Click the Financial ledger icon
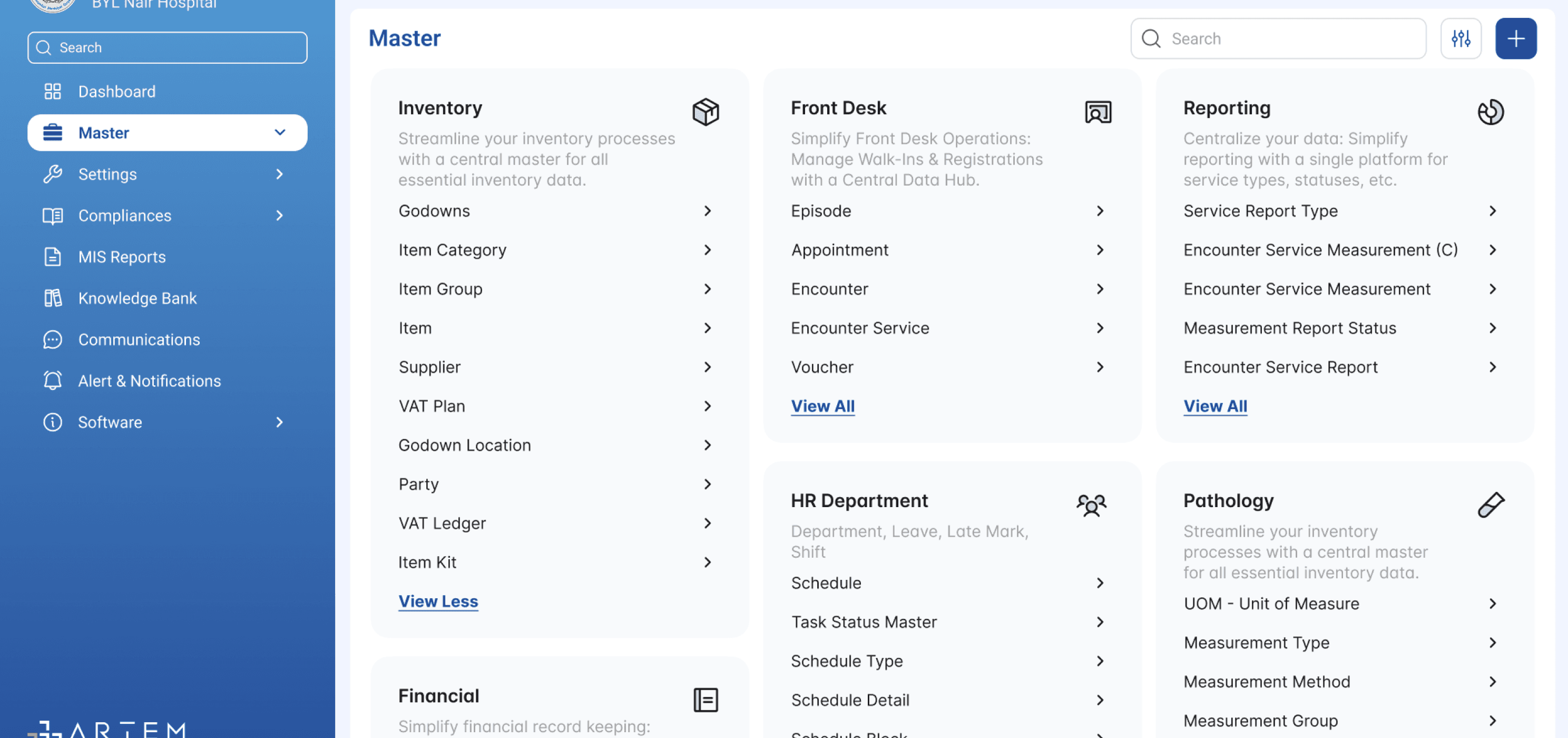The image size is (1568, 738). (705, 700)
